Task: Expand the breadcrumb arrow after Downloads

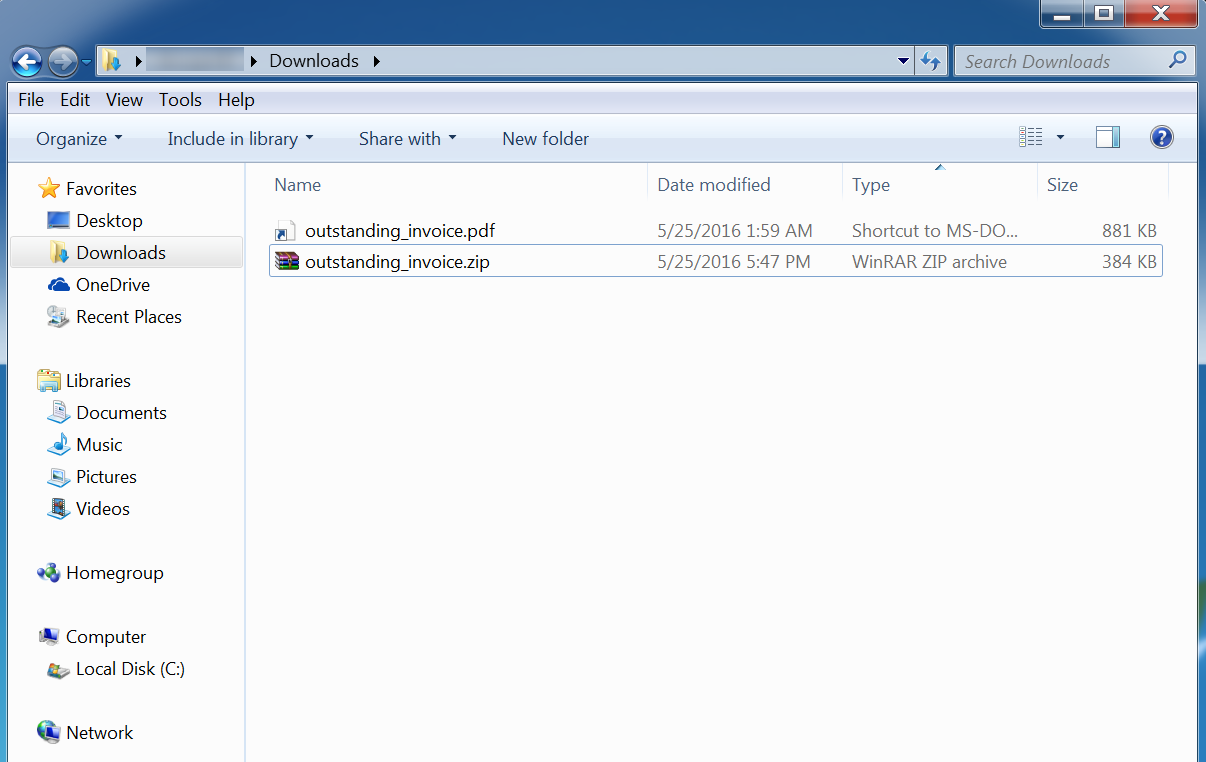Action: coord(377,61)
